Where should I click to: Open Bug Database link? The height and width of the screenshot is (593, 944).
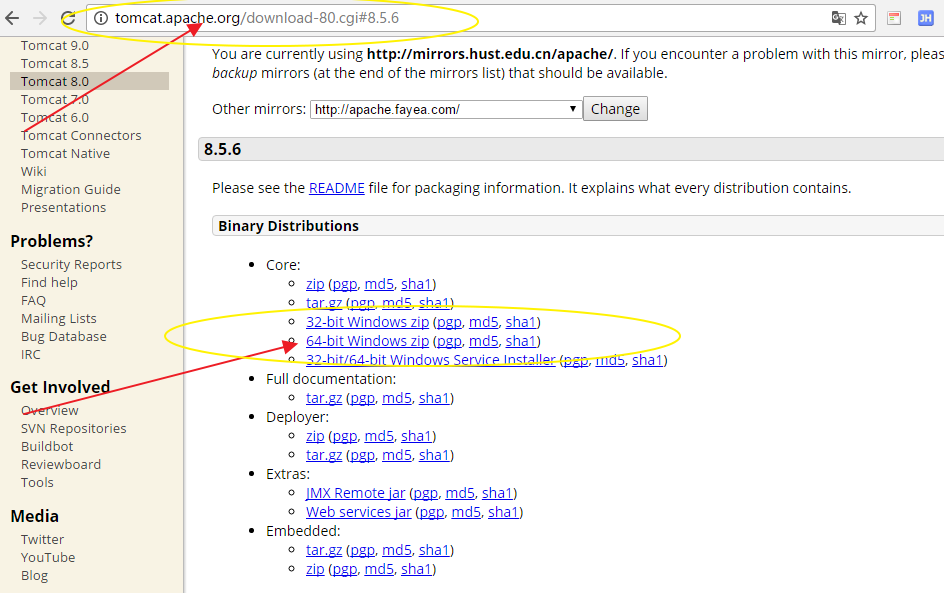coord(64,337)
